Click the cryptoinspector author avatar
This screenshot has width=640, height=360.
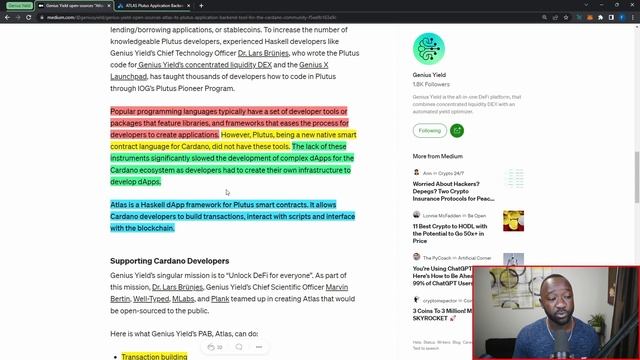coord(416,300)
